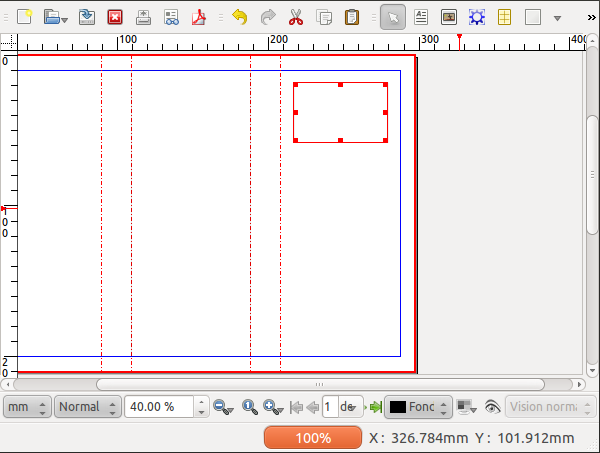Choose the Insert Text Frame tool
This screenshot has height=453, width=600.
(421, 17)
